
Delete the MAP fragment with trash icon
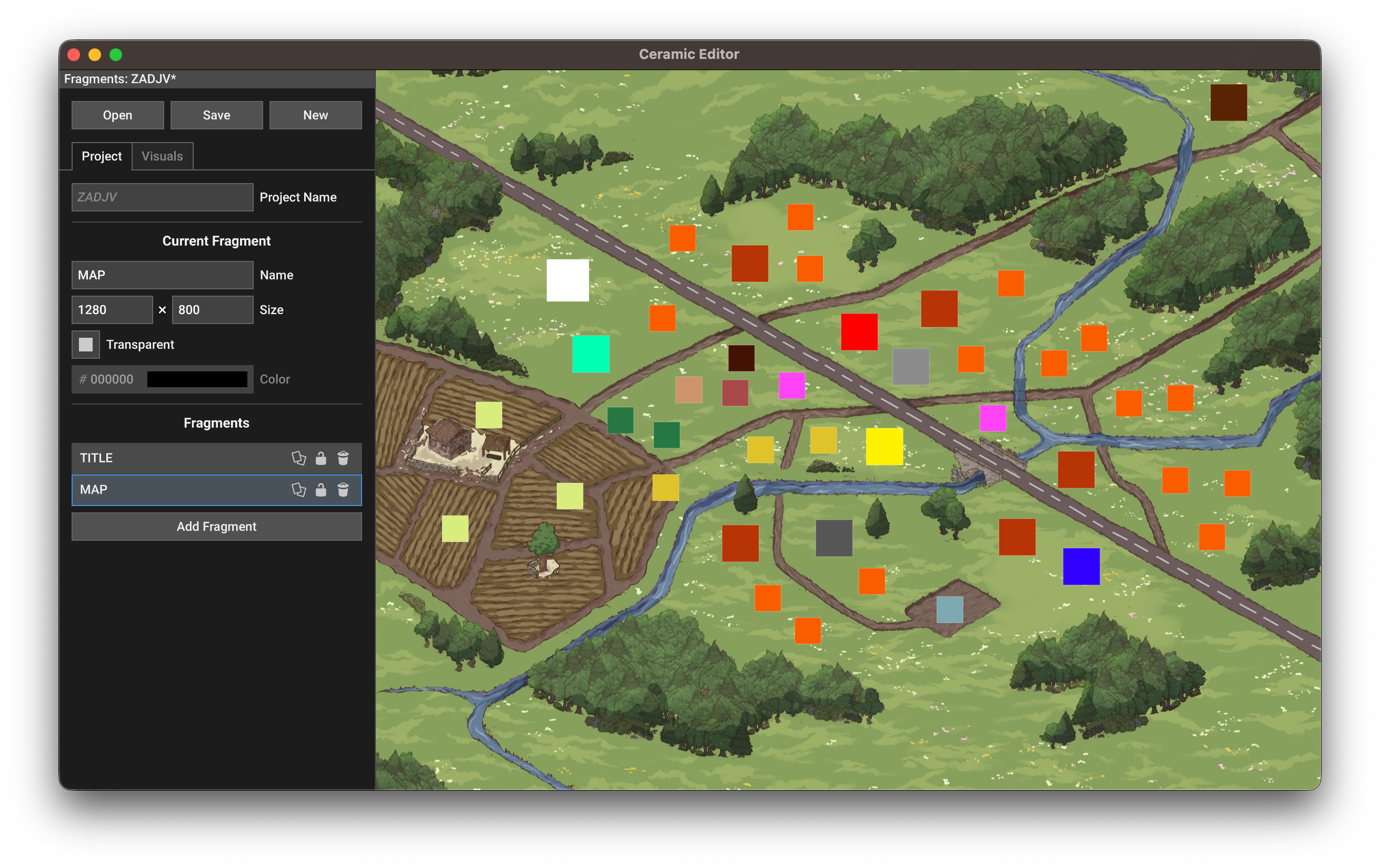click(x=343, y=489)
